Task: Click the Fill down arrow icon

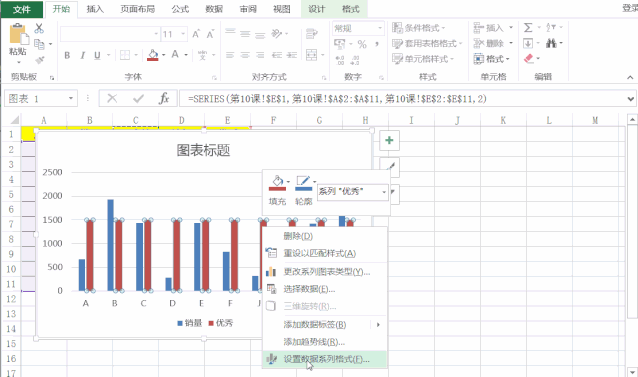Action: coord(528,43)
